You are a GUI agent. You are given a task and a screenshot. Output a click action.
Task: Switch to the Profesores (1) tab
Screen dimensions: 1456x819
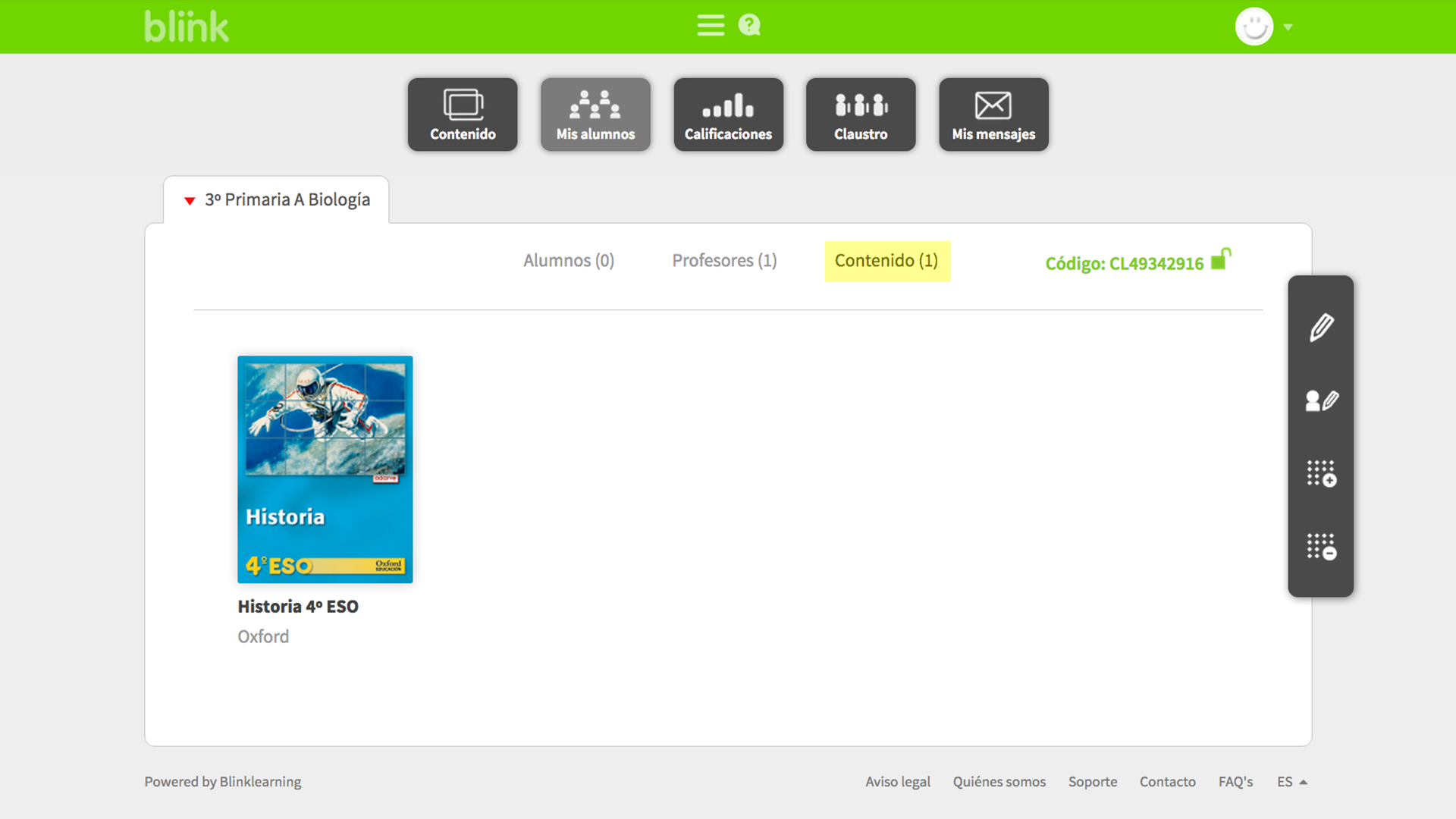click(724, 261)
